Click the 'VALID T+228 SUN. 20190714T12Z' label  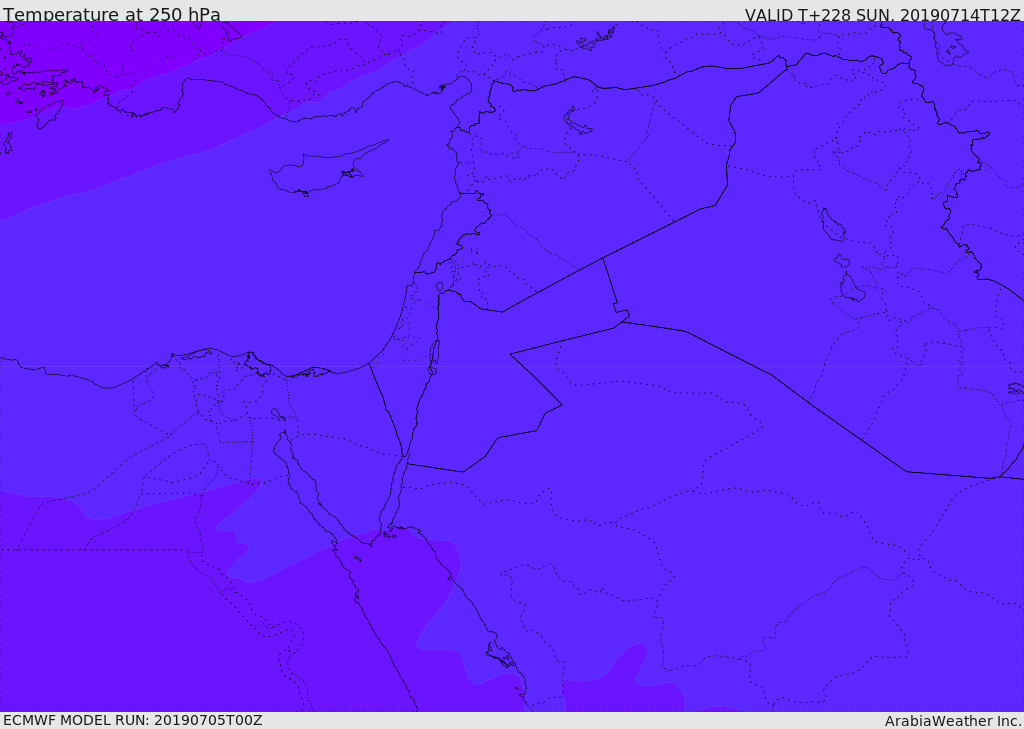click(882, 15)
